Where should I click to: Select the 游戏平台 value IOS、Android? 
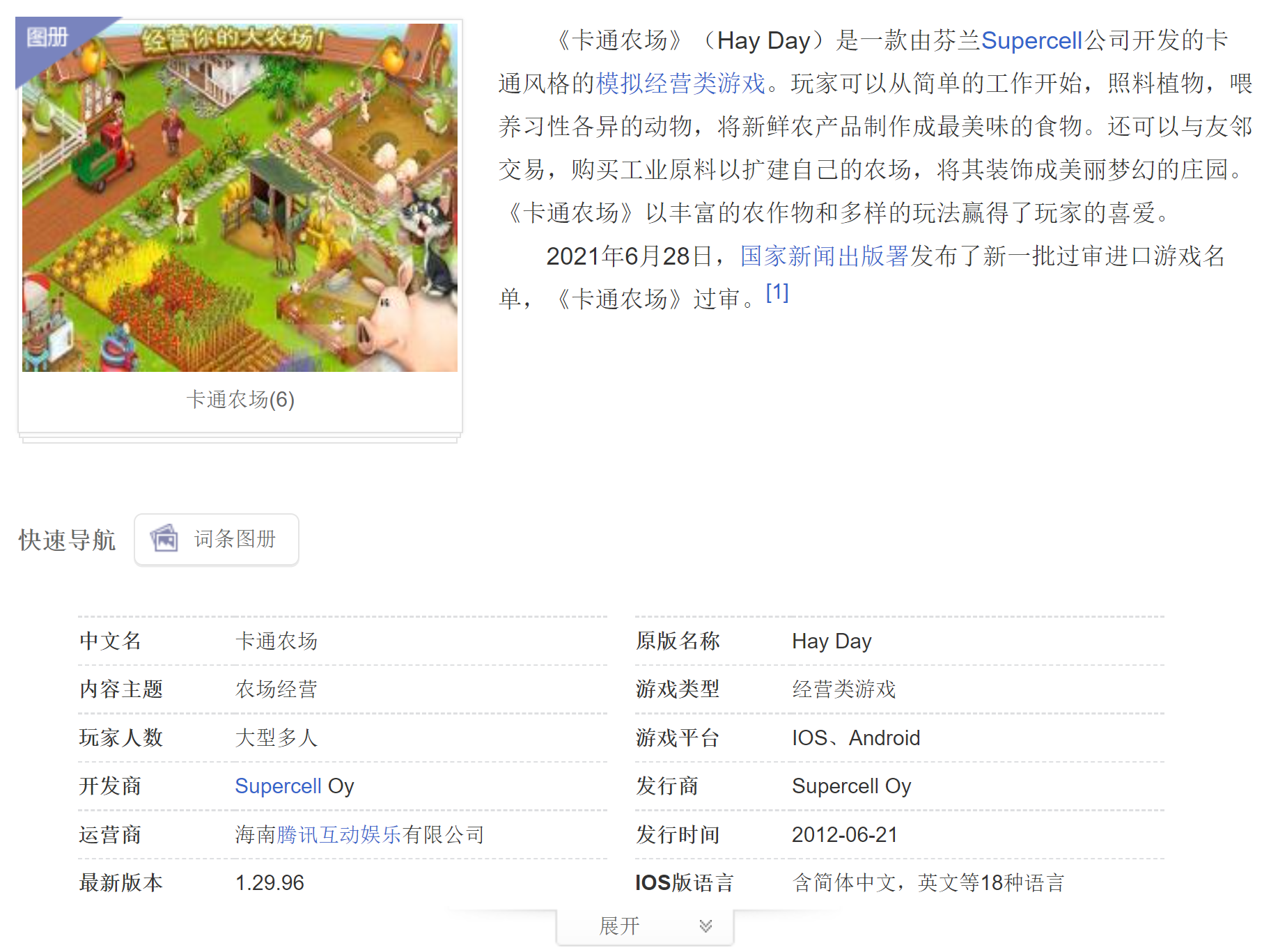click(856, 738)
